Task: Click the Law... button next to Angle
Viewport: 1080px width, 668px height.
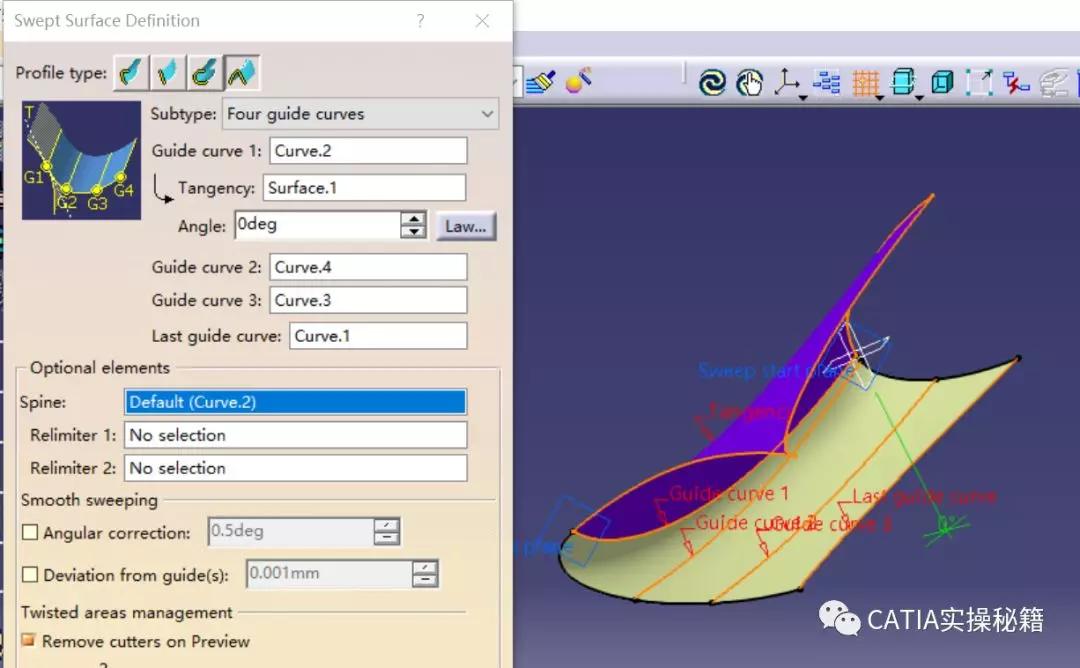Action: pos(466,226)
